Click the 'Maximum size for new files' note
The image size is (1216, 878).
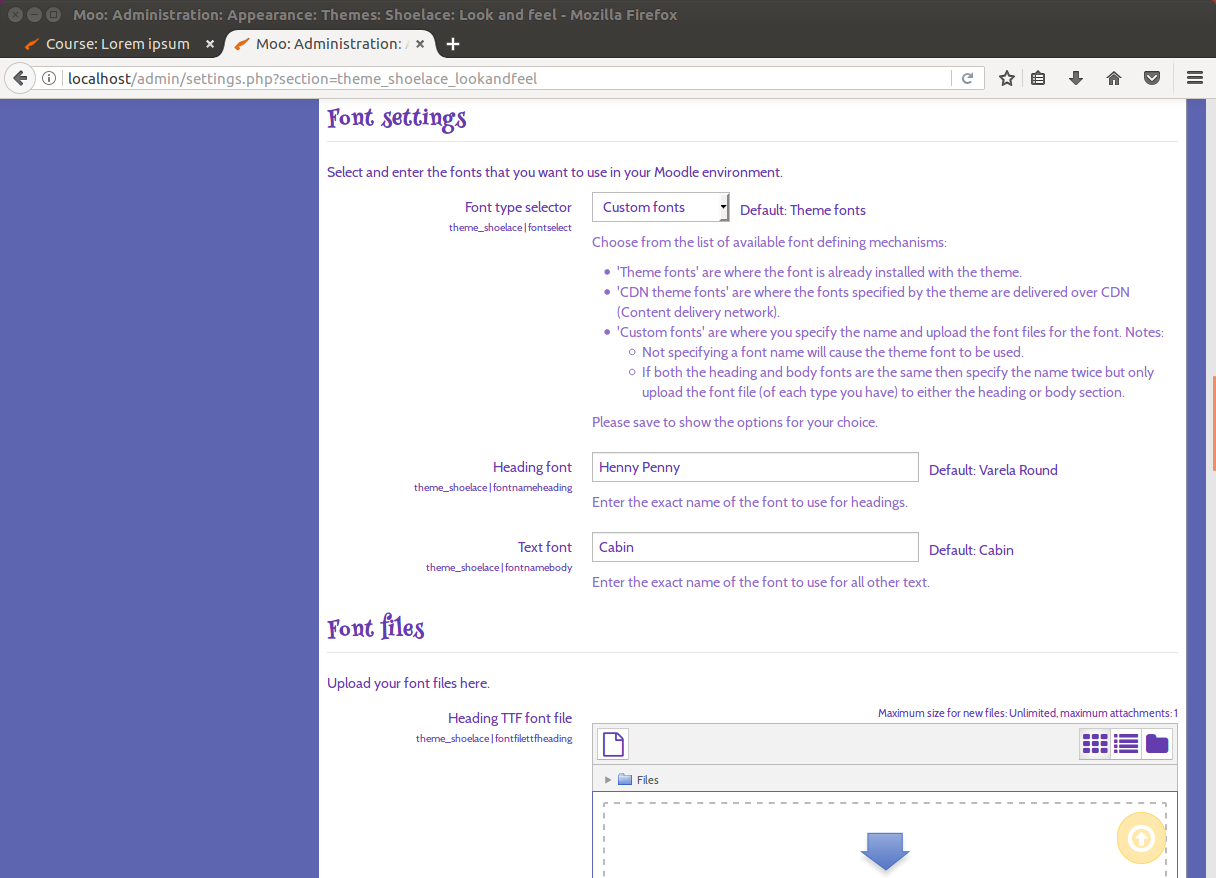pos(1028,713)
